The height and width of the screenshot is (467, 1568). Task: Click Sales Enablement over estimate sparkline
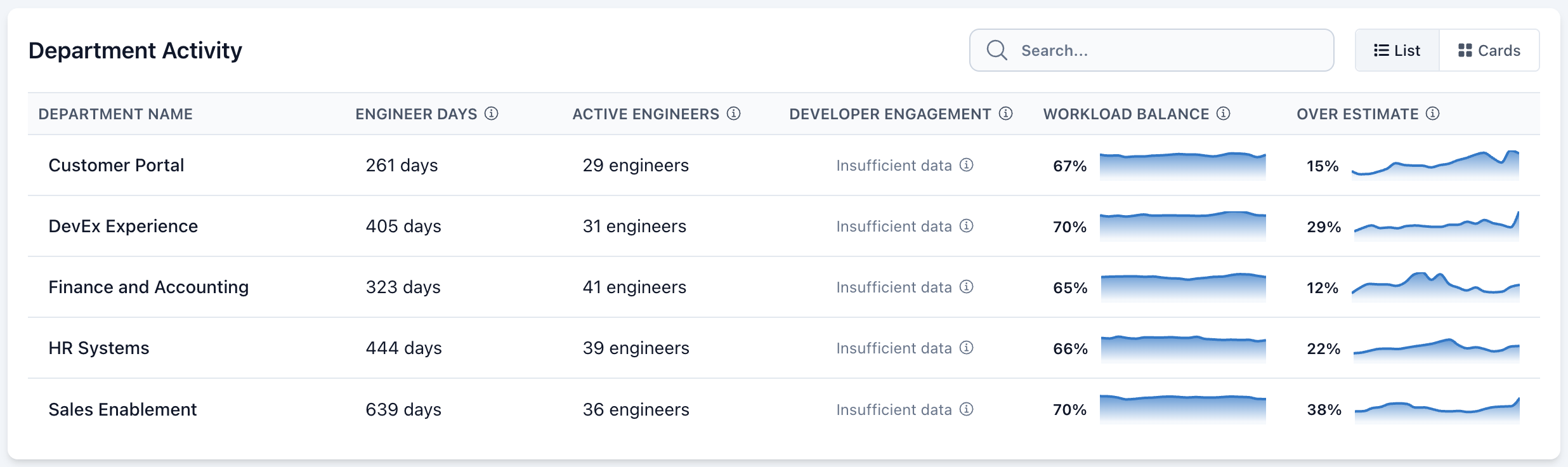(1437, 409)
